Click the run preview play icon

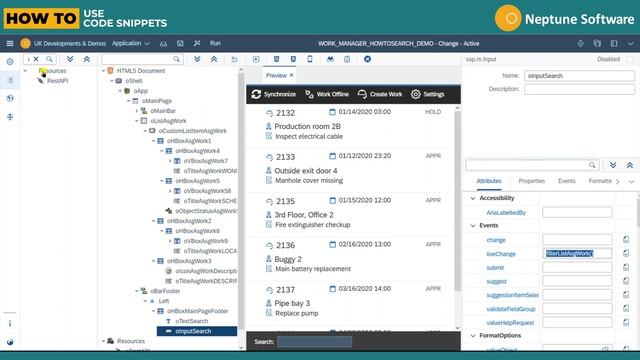click(256, 59)
